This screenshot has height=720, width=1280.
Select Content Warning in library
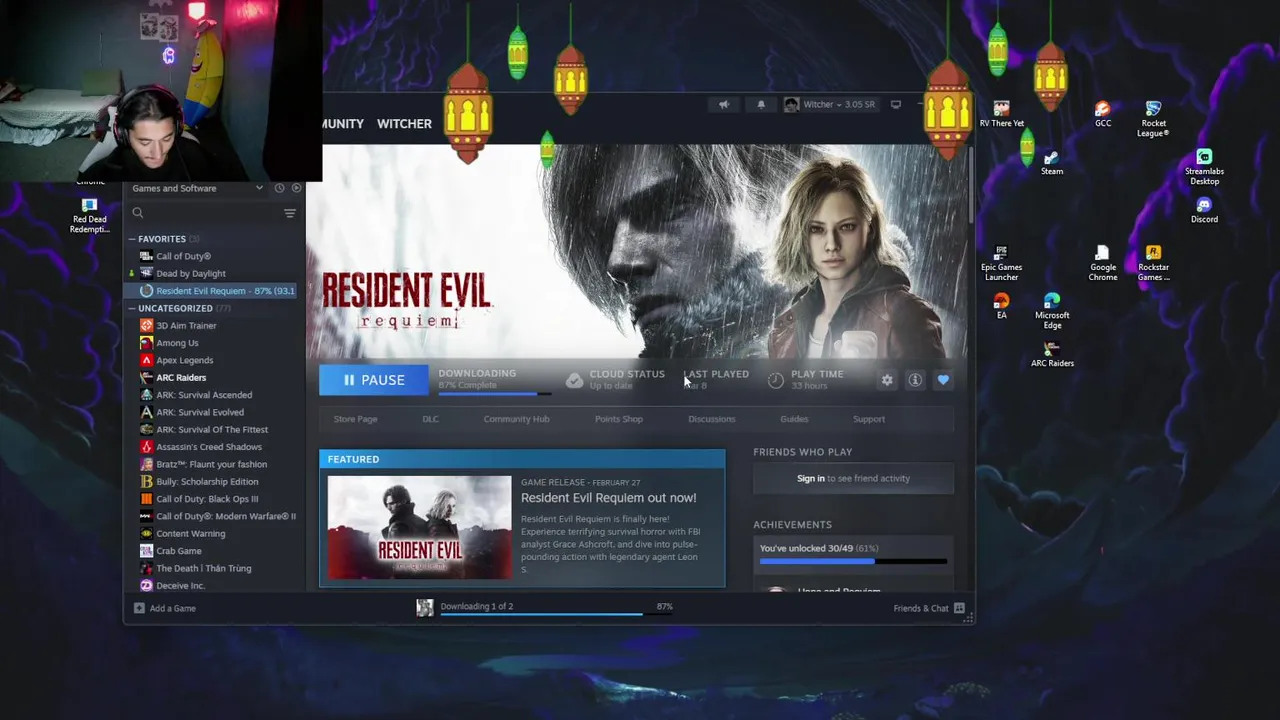click(190, 534)
